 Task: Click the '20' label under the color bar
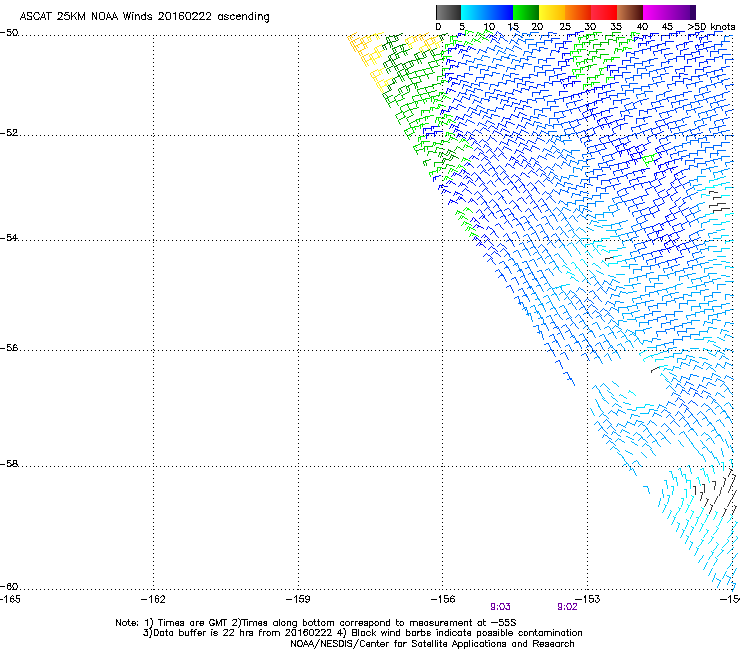(x=537, y=27)
